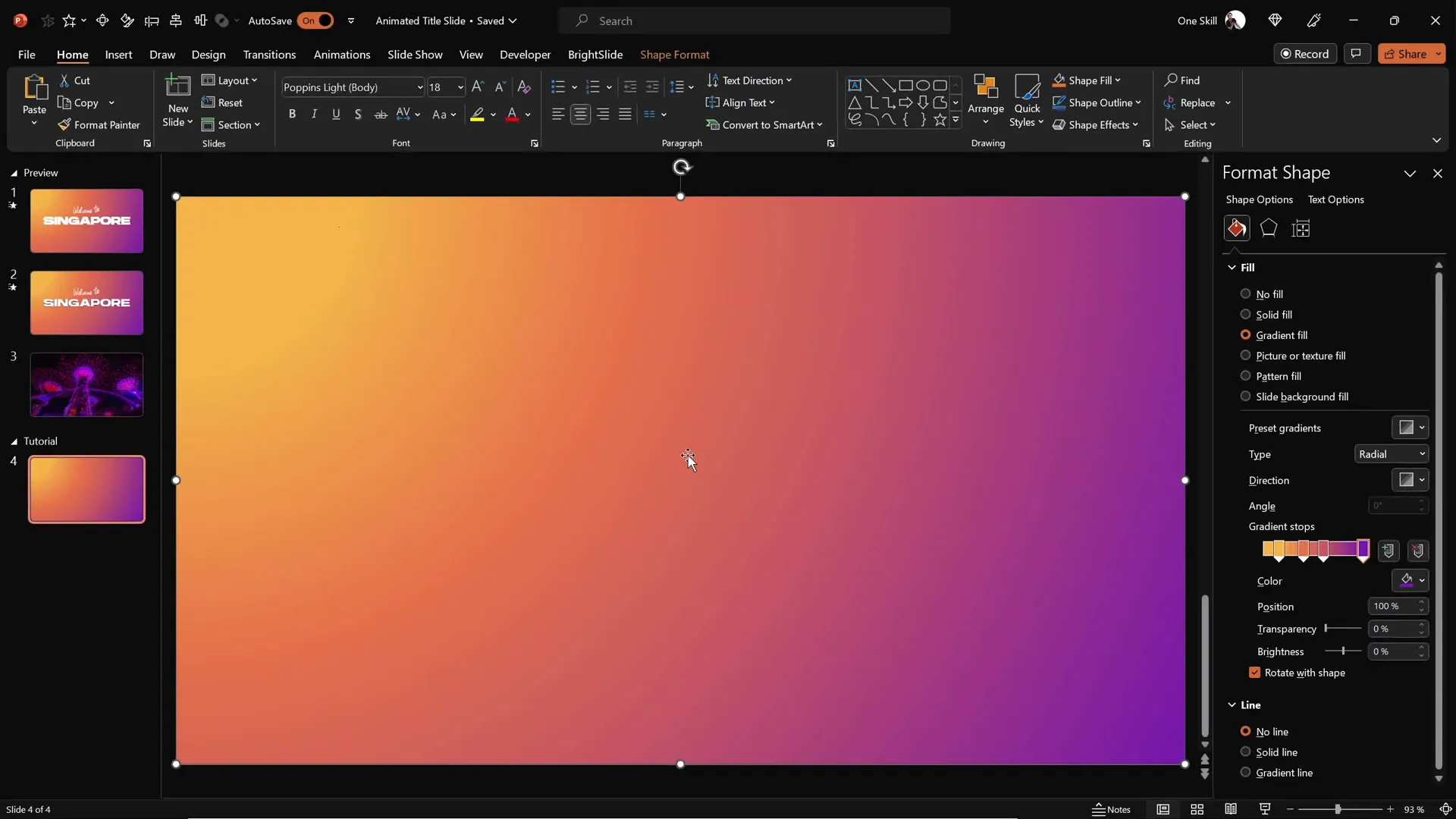Screen dimensions: 1456x819
Task: Click the Fit slide to window icon
Action: point(1445,809)
